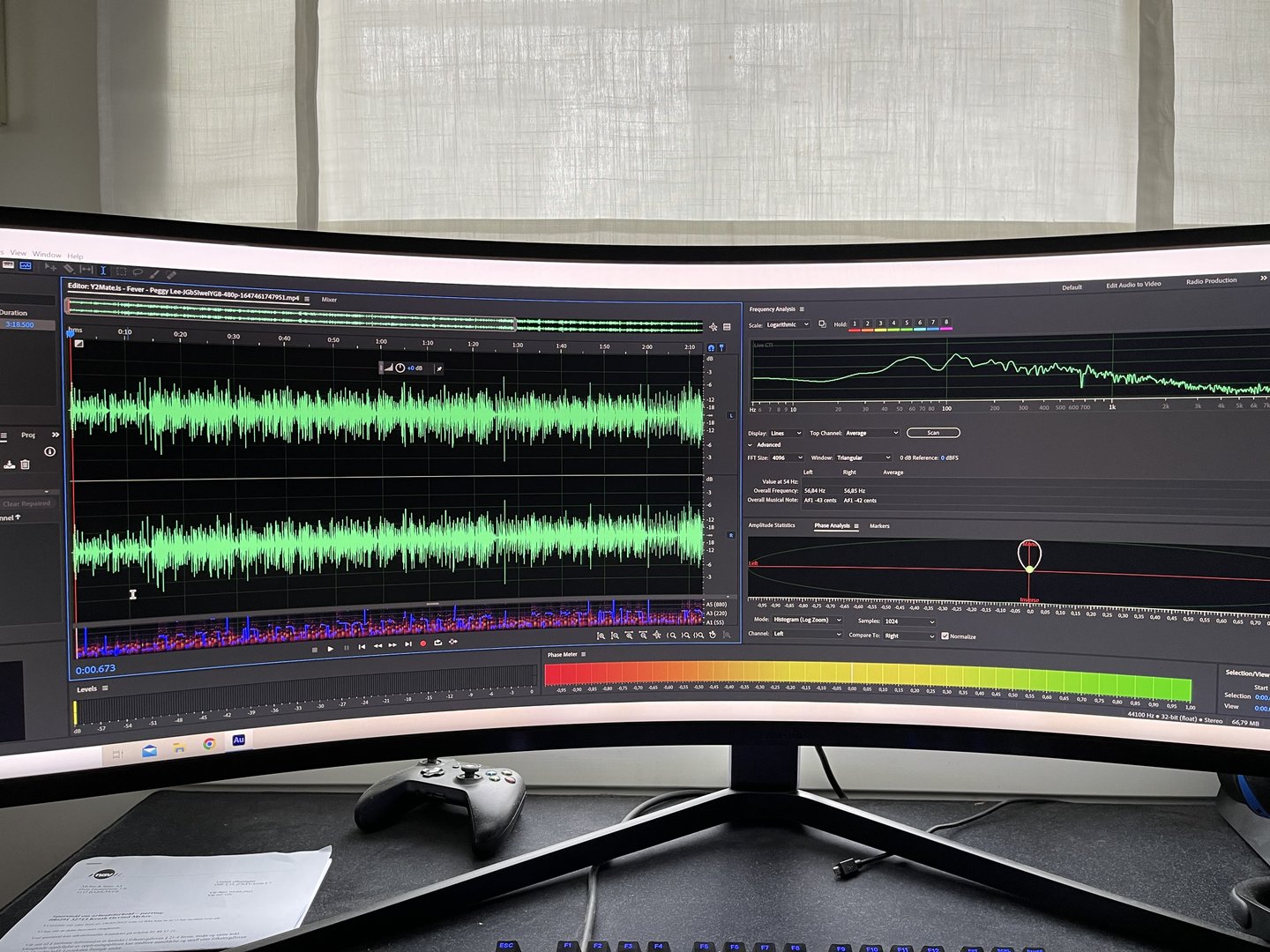Click the red Record button
The width and height of the screenshot is (1270, 952).
pyautogui.click(x=423, y=643)
